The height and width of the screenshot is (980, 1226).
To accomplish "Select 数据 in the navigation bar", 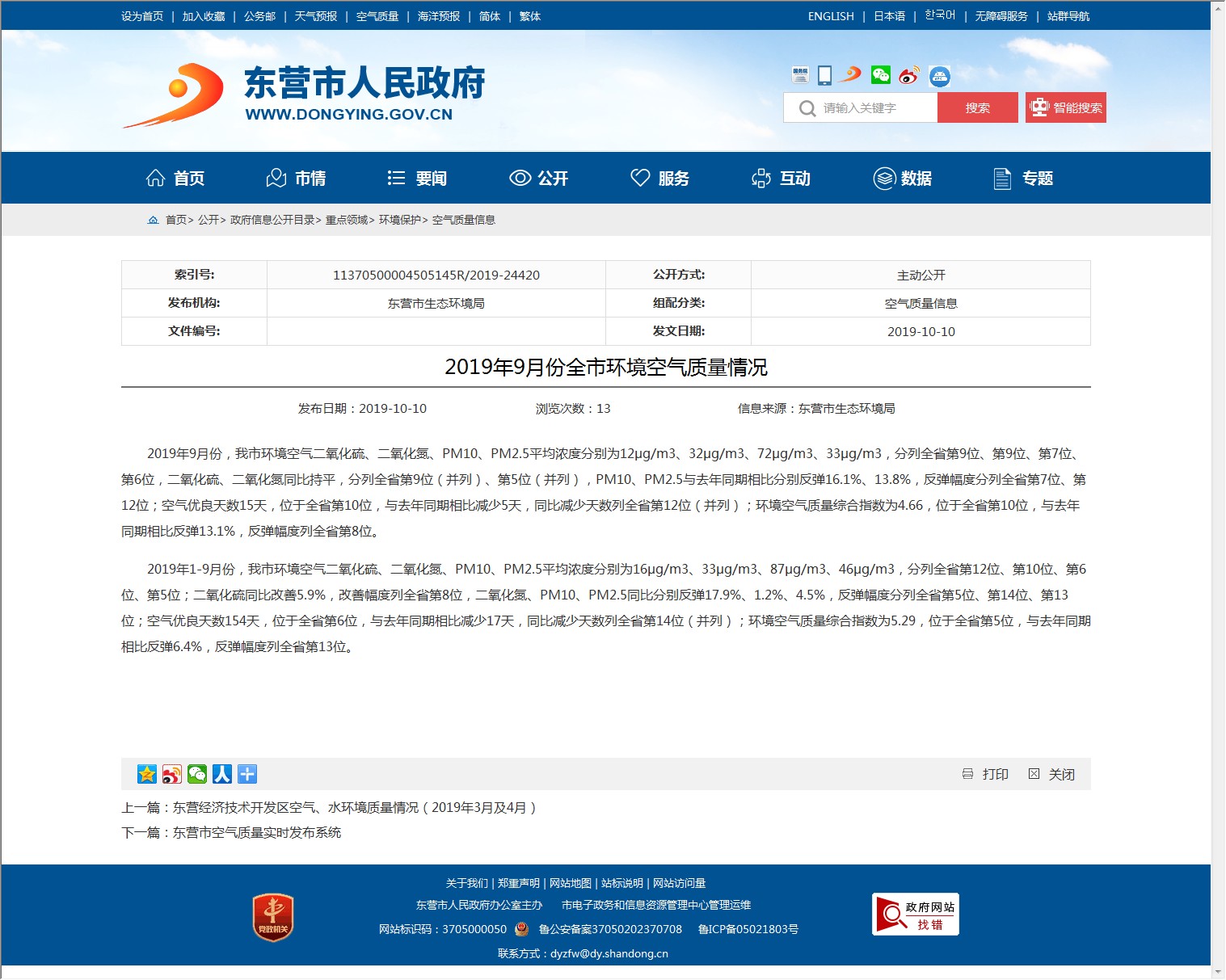I will (x=903, y=179).
